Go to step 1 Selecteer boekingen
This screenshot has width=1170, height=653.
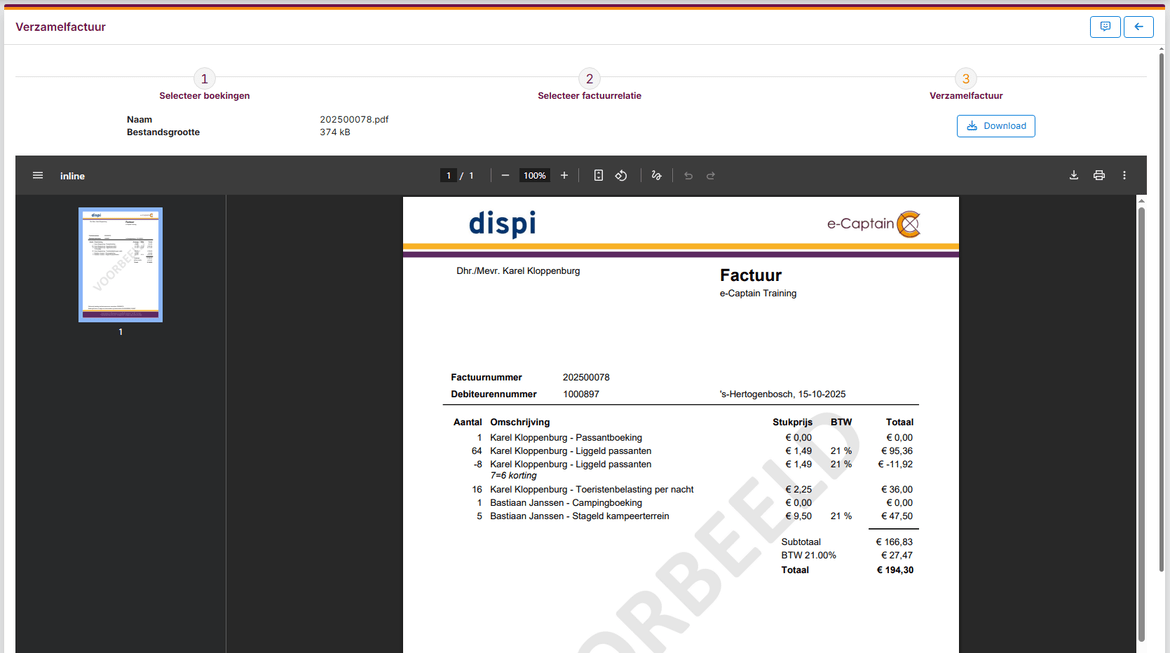click(204, 78)
